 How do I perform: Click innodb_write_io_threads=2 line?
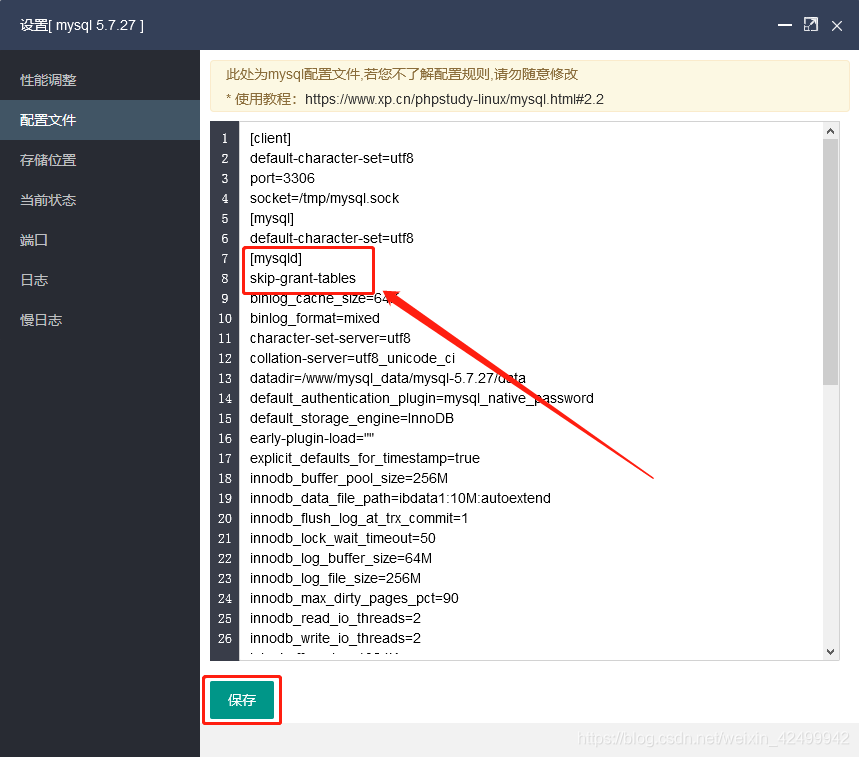[x=335, y=638]
